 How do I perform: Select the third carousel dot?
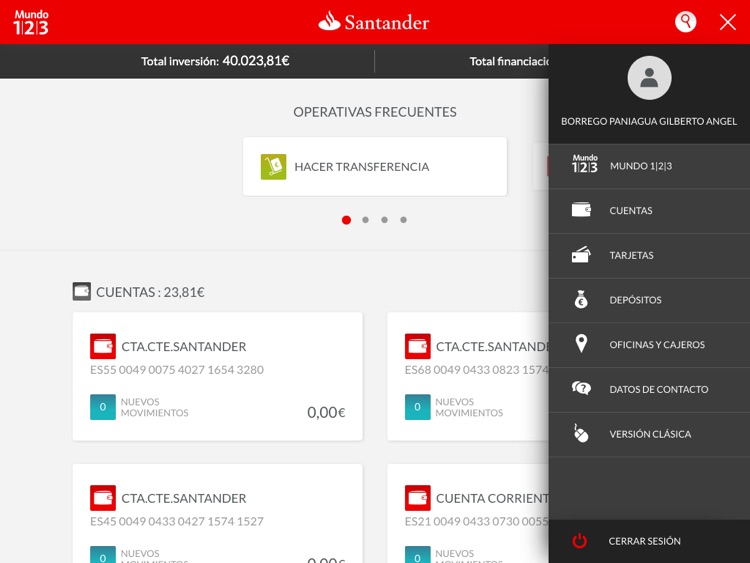point(385,220)
